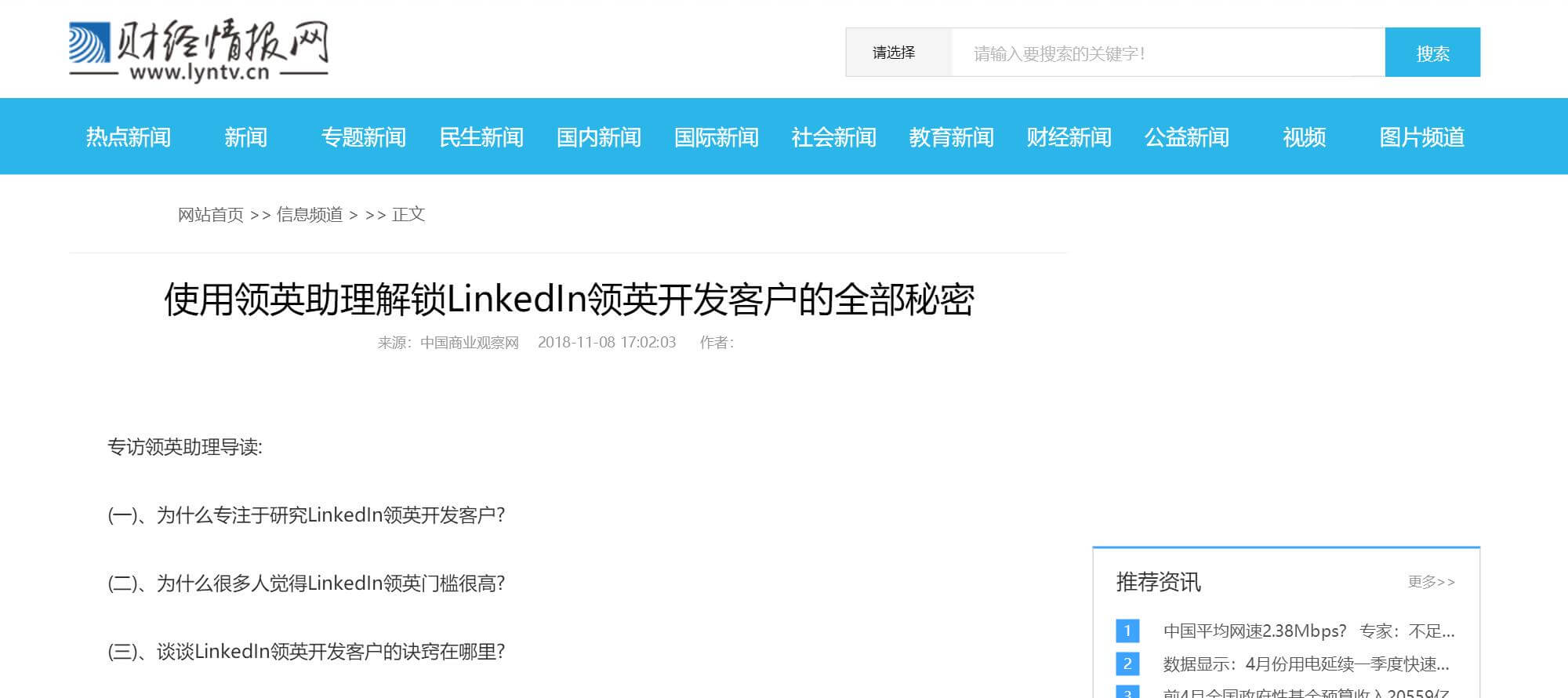Image resolution: width=1568 pixels, height=698 pixels.
Task: Click the blue 搜索 button
Action: point(1432,53)
